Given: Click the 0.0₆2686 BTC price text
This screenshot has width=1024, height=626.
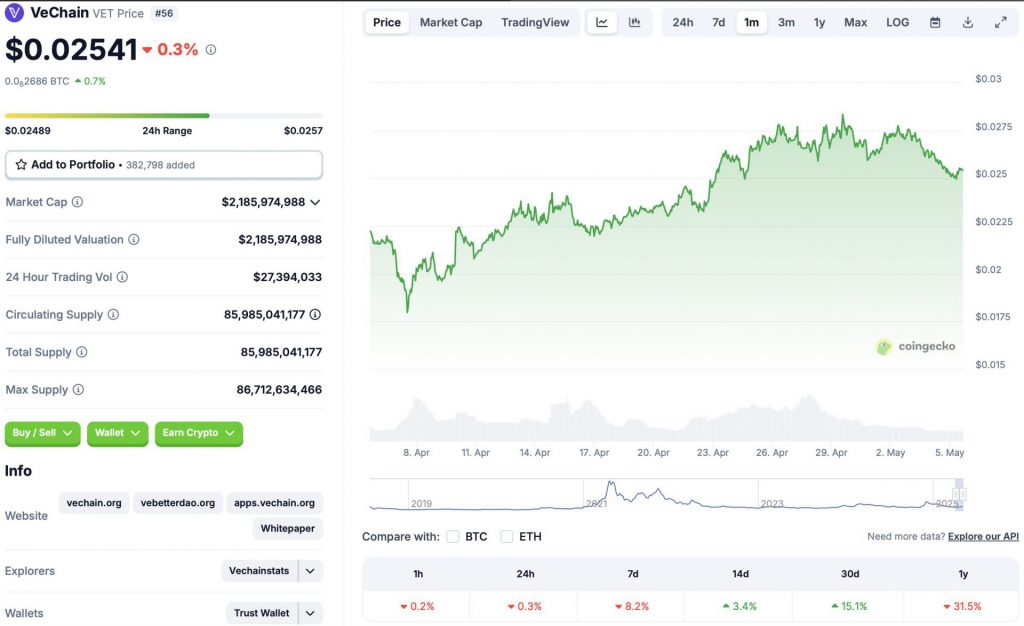Looking at the screenshot, I should click(x=37, y=82).
